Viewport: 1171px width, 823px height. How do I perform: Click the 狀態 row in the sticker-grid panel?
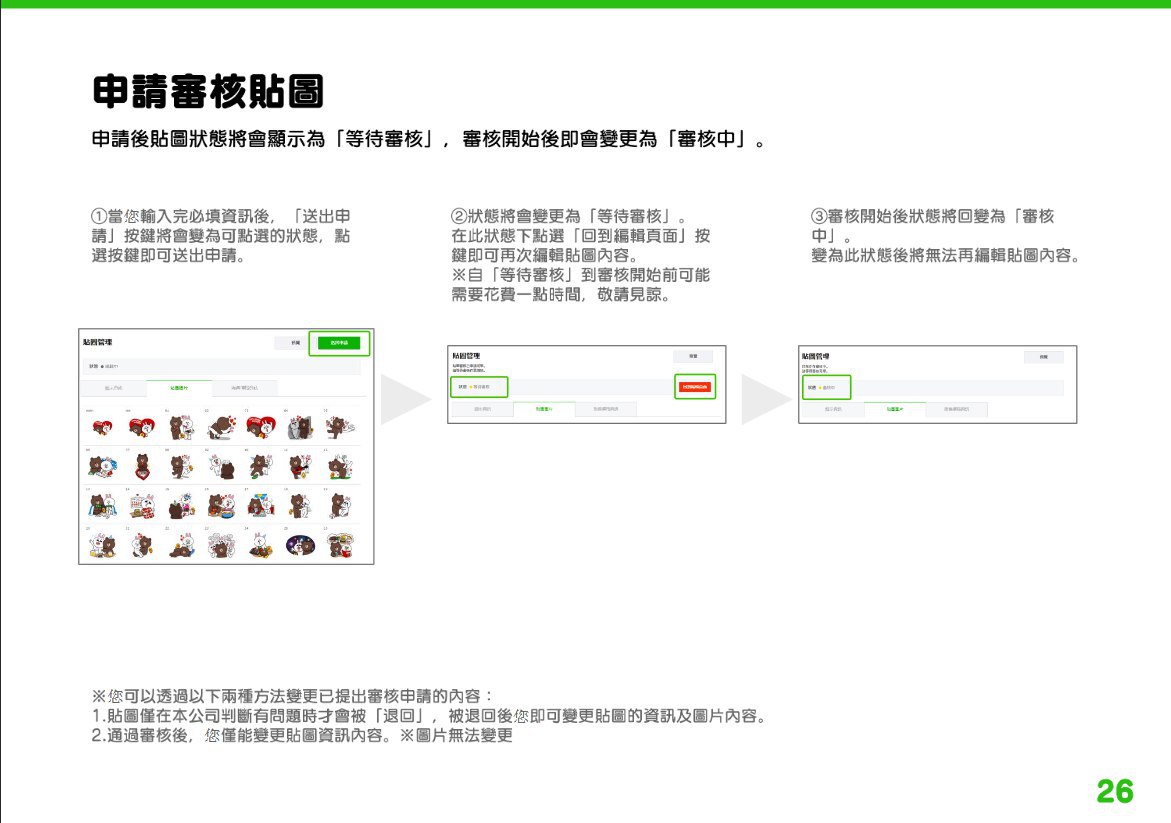(222, 367)
